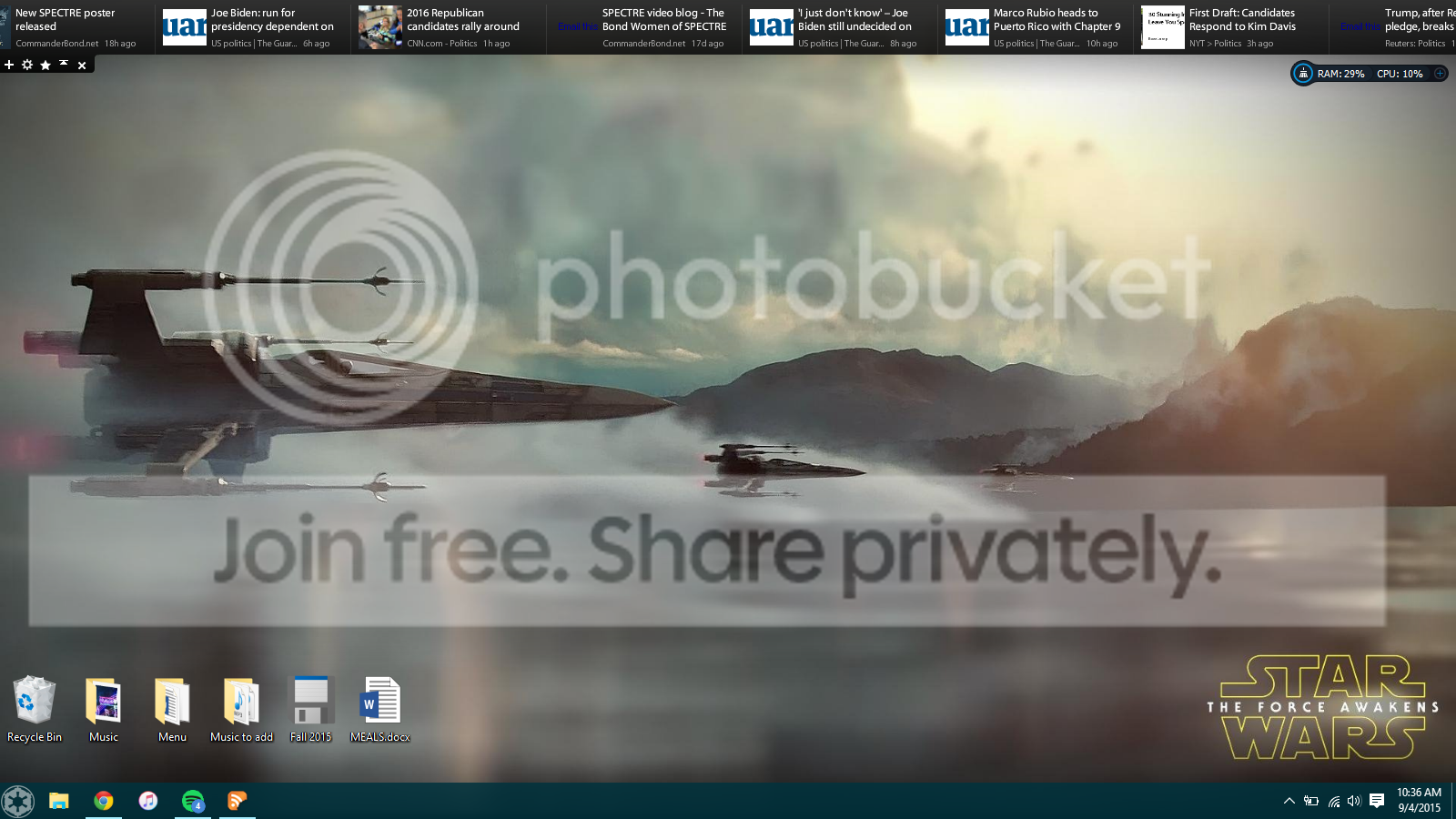The width and height of the screenshot is (1456, 819).
Task: Open feed ticker settings gear
Action: (27, 65)
